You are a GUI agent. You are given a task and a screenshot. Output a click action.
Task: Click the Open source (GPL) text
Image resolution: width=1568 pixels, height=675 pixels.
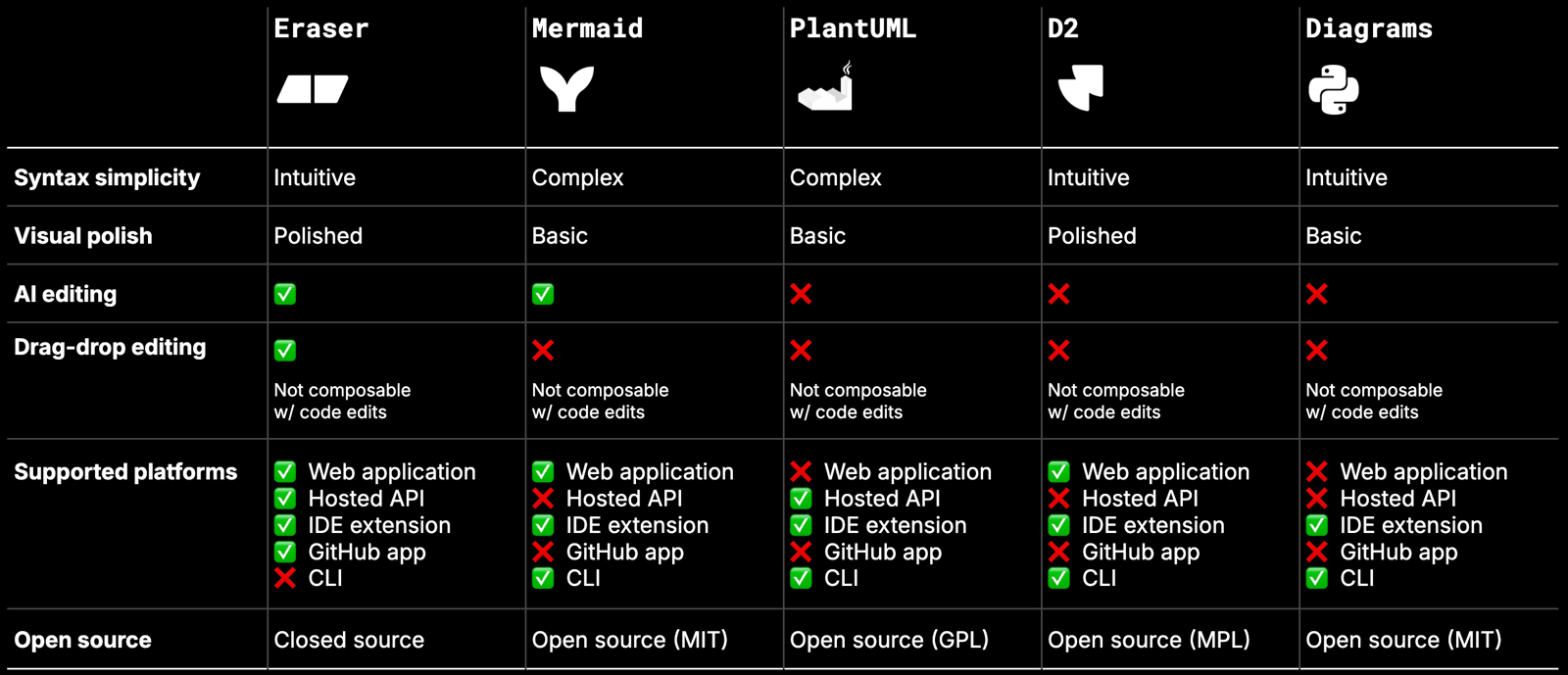click(x=889, y=640)
